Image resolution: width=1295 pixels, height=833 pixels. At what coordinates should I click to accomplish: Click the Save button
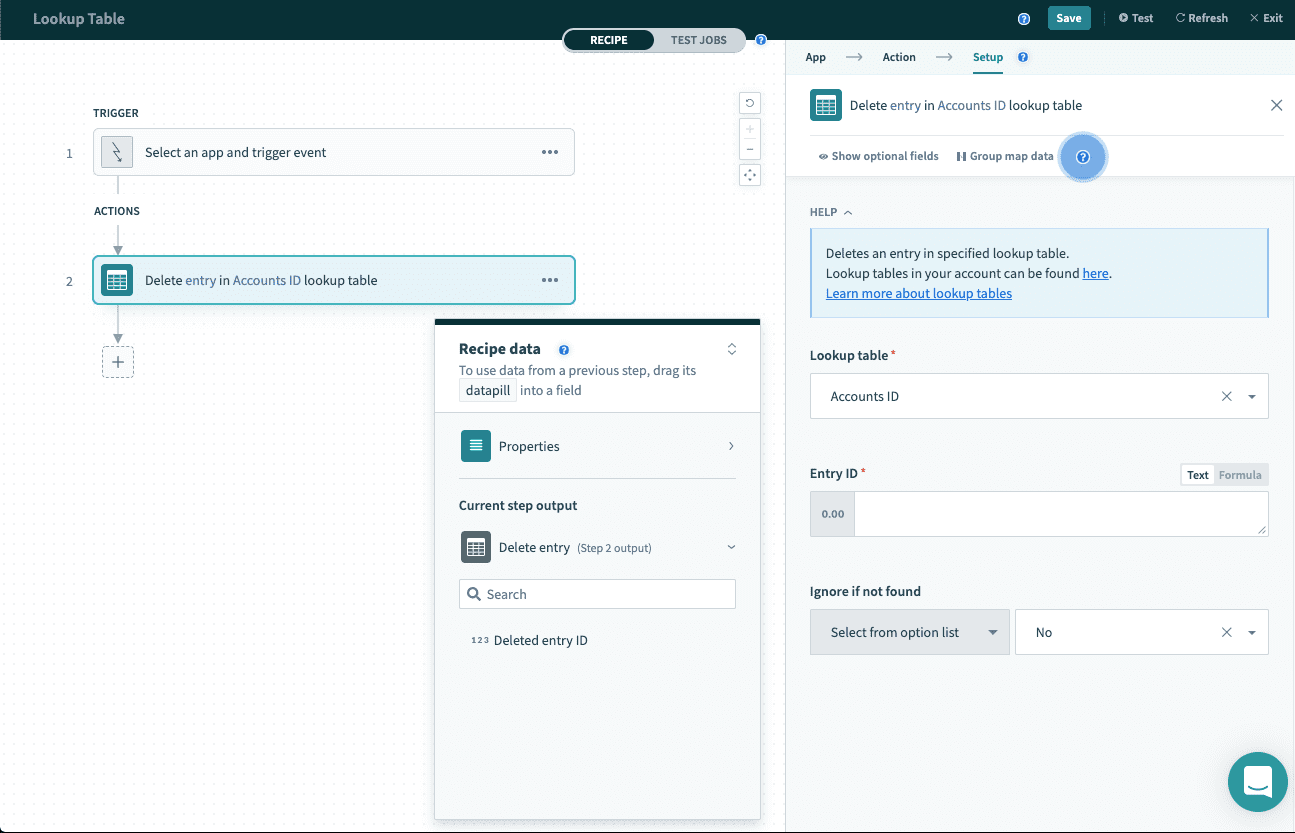1068,18
